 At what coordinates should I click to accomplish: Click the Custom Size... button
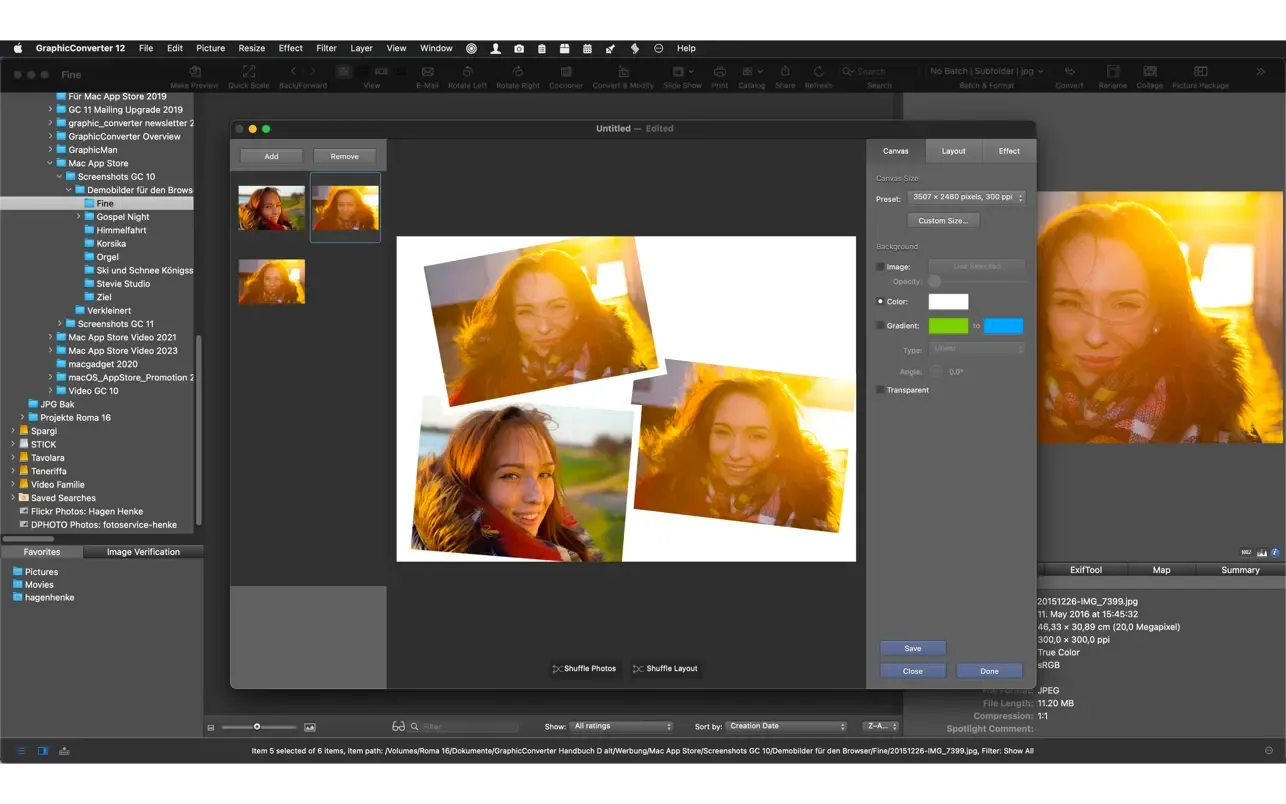[x=943, y=220]
